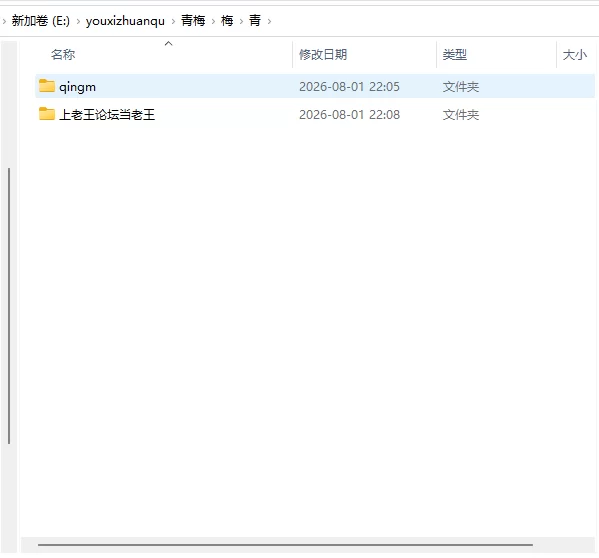This screenshot has width=599, height=558.
Task: Sort by 类型 column header
Action: [x=455, y=55]
